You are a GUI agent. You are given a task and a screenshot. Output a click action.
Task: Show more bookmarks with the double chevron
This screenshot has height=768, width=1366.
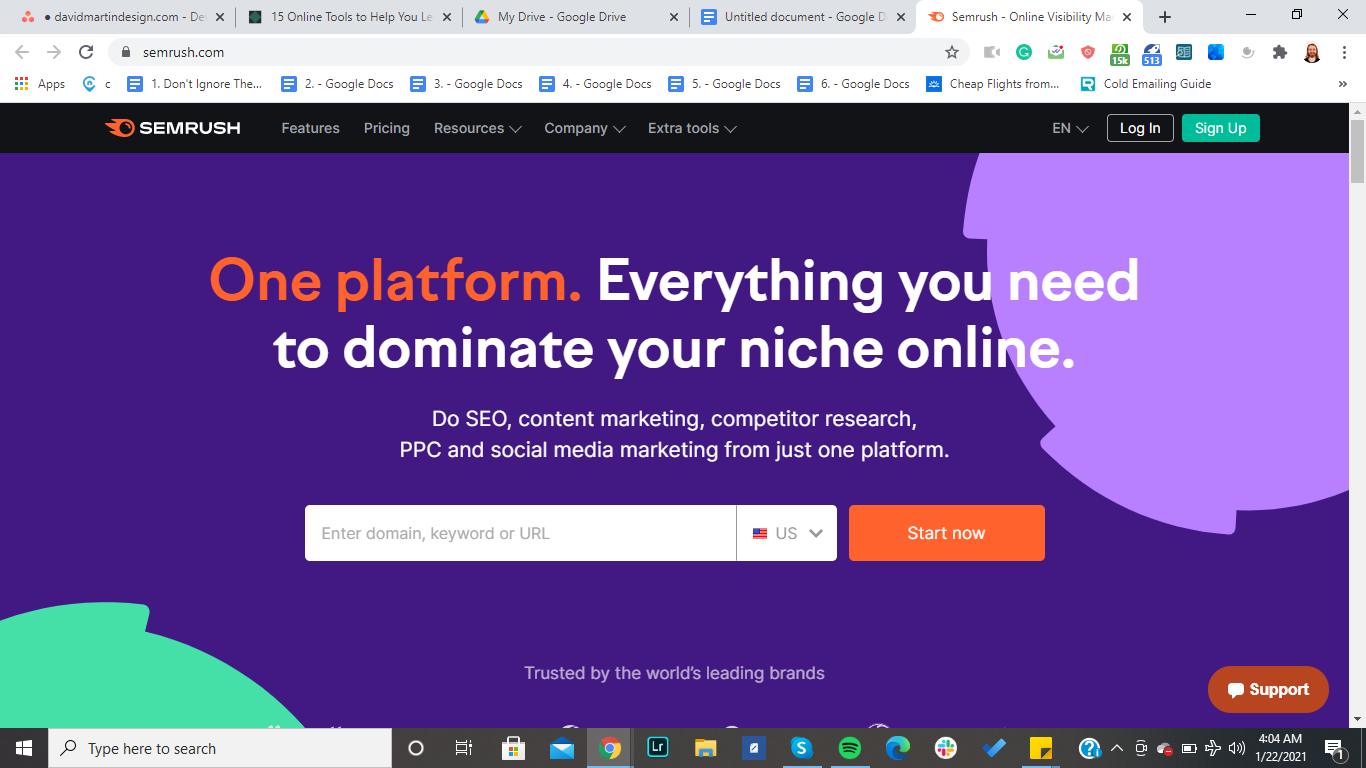tap(1342, 84)
